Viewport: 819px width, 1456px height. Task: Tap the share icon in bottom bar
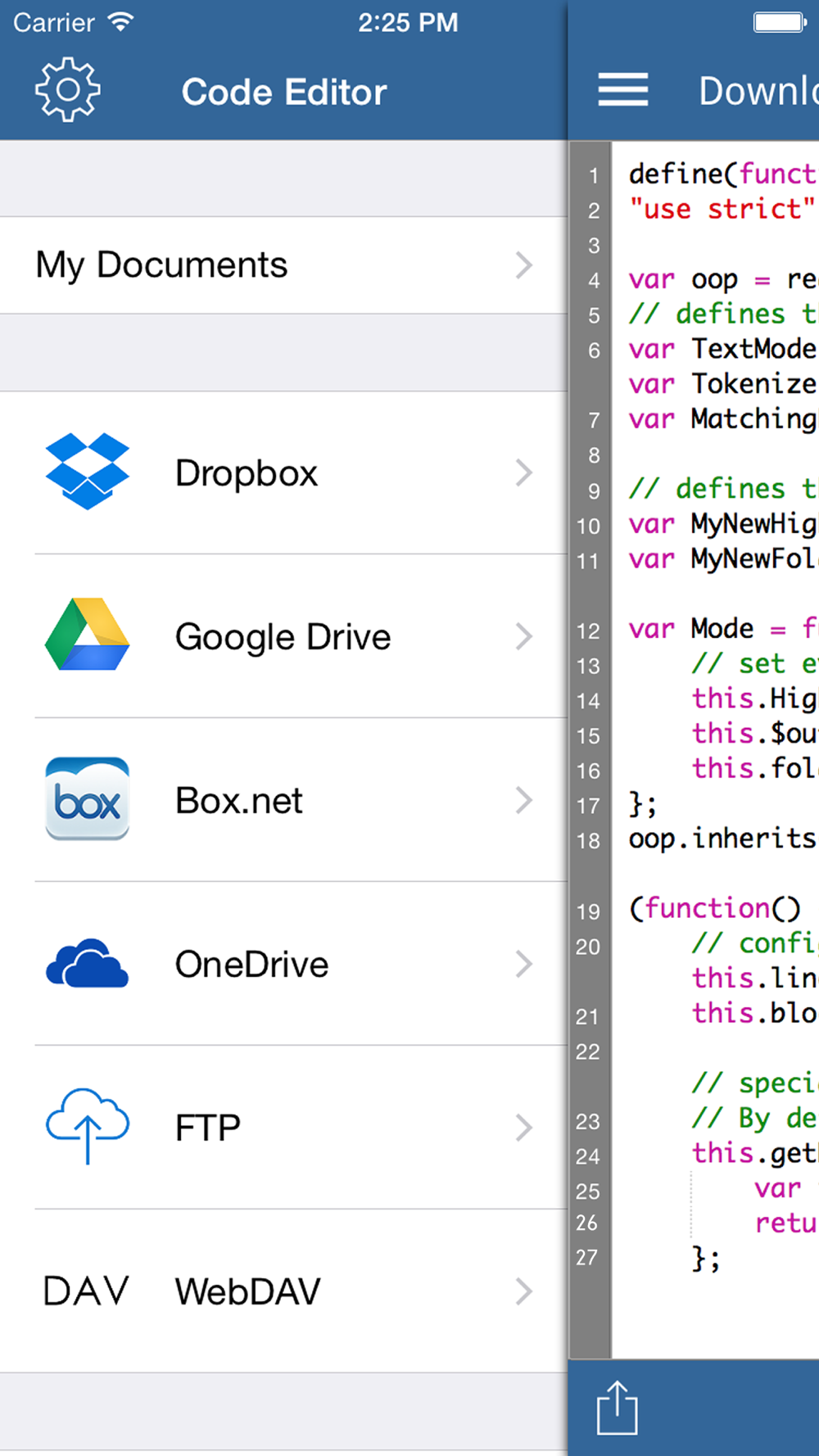tap(617, 1409)
